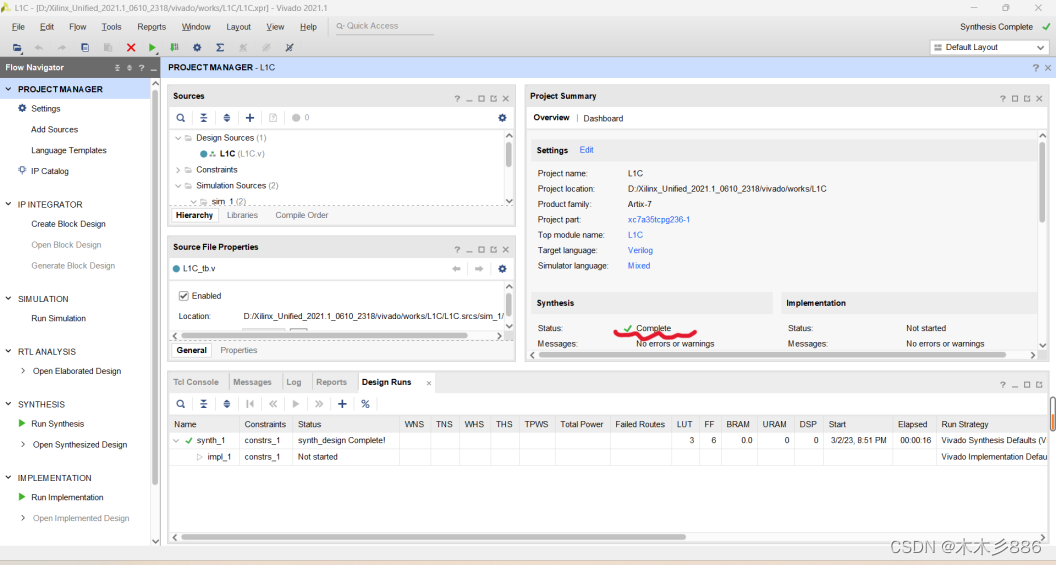The height and width of the screenshot is (565, 1056).
Task: Expand Open Synthesized Design item
Action: (x=23, y=444)
